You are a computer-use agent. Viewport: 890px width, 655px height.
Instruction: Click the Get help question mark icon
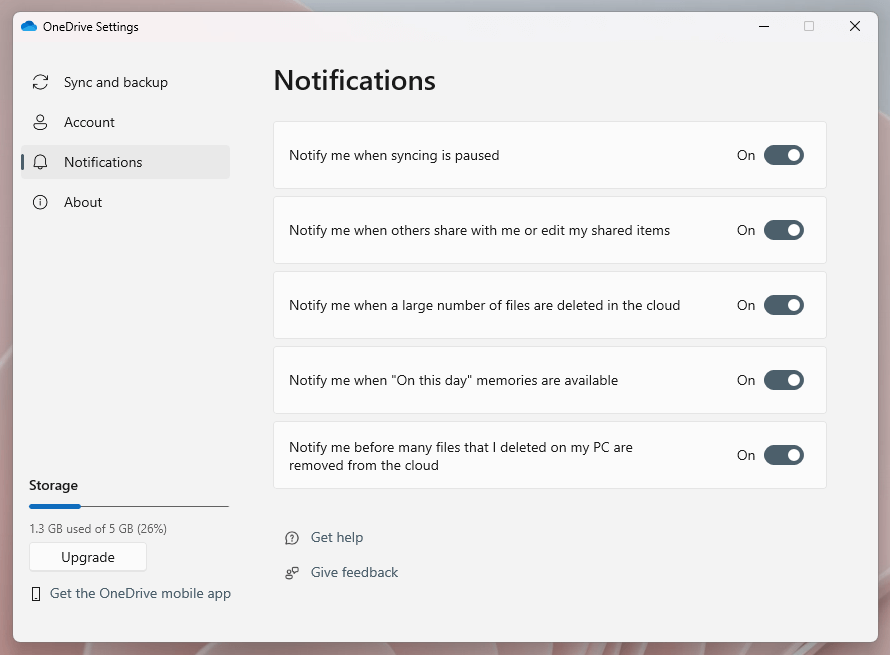click(x=292, y=538)
